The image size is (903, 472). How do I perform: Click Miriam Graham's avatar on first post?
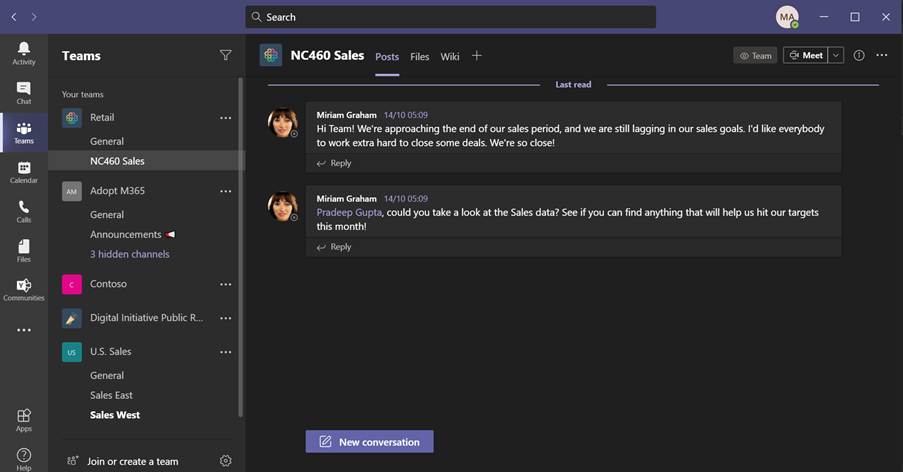[x=282, y=122]
